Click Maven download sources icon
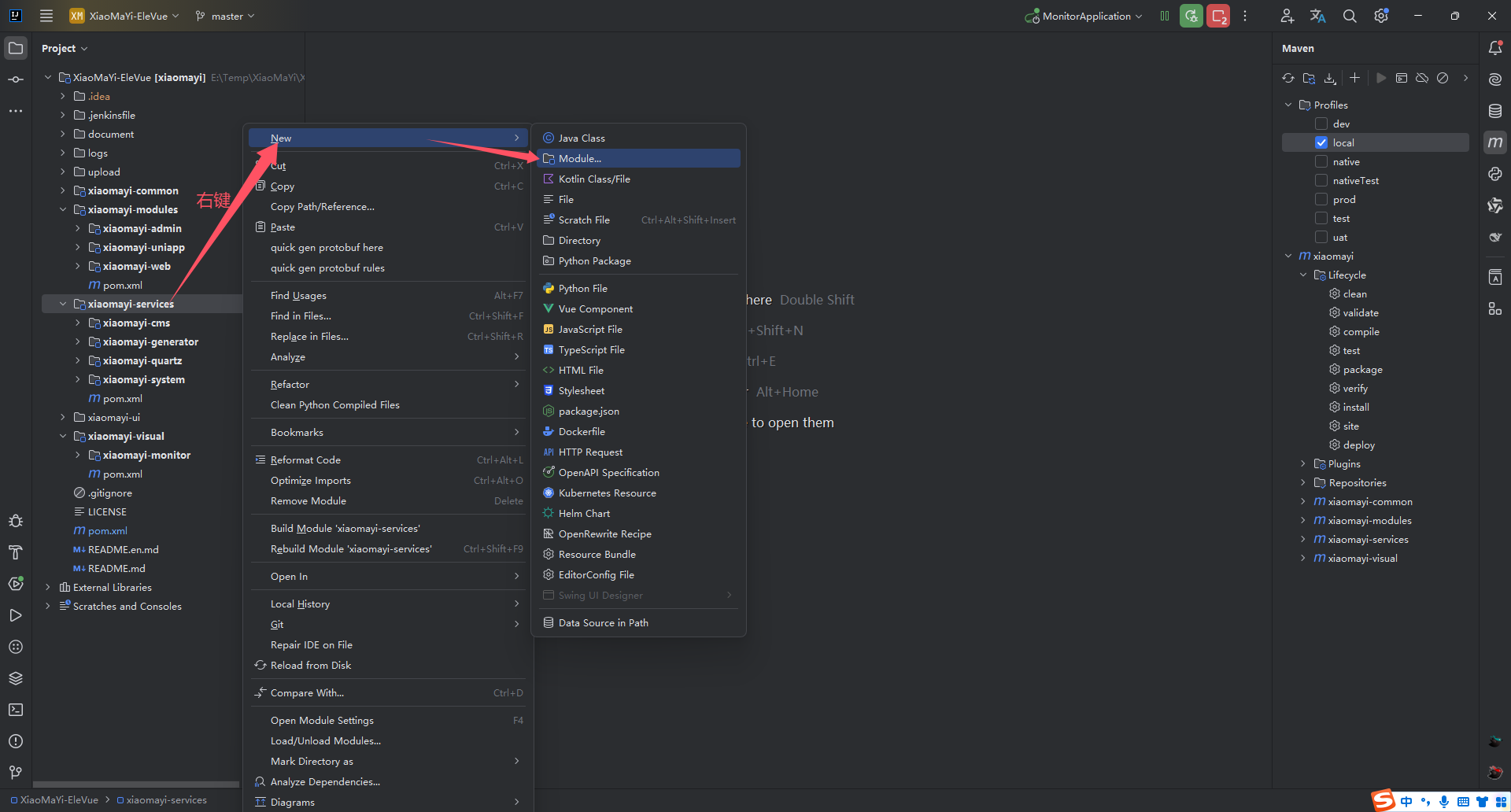The width and height of the screenshot is (1511, 812). pos(1330,78)
